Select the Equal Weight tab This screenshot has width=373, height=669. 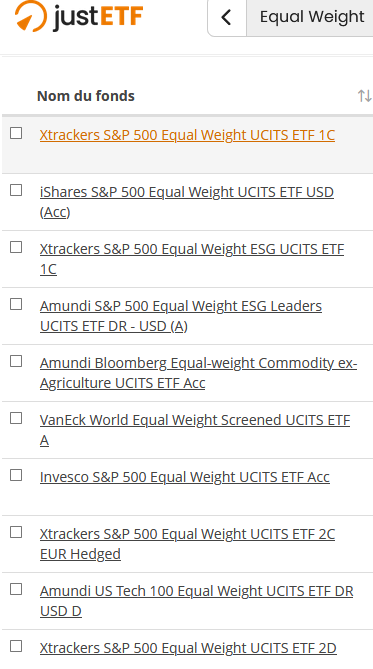pyautogui.click(x=312, y=17)
